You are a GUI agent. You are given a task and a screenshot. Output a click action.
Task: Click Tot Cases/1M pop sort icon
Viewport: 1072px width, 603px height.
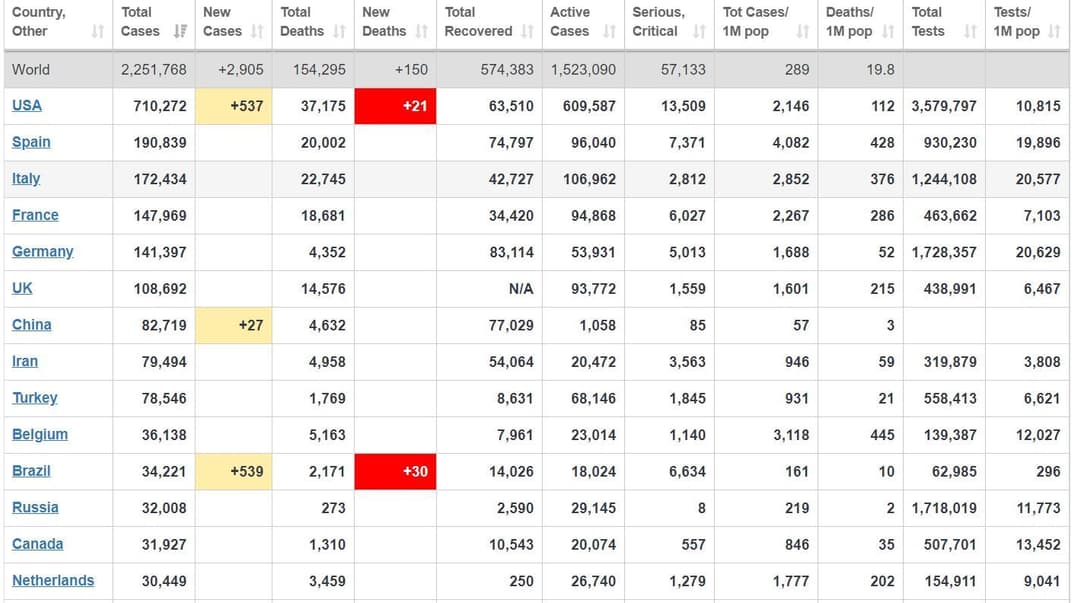coord(802,32)
